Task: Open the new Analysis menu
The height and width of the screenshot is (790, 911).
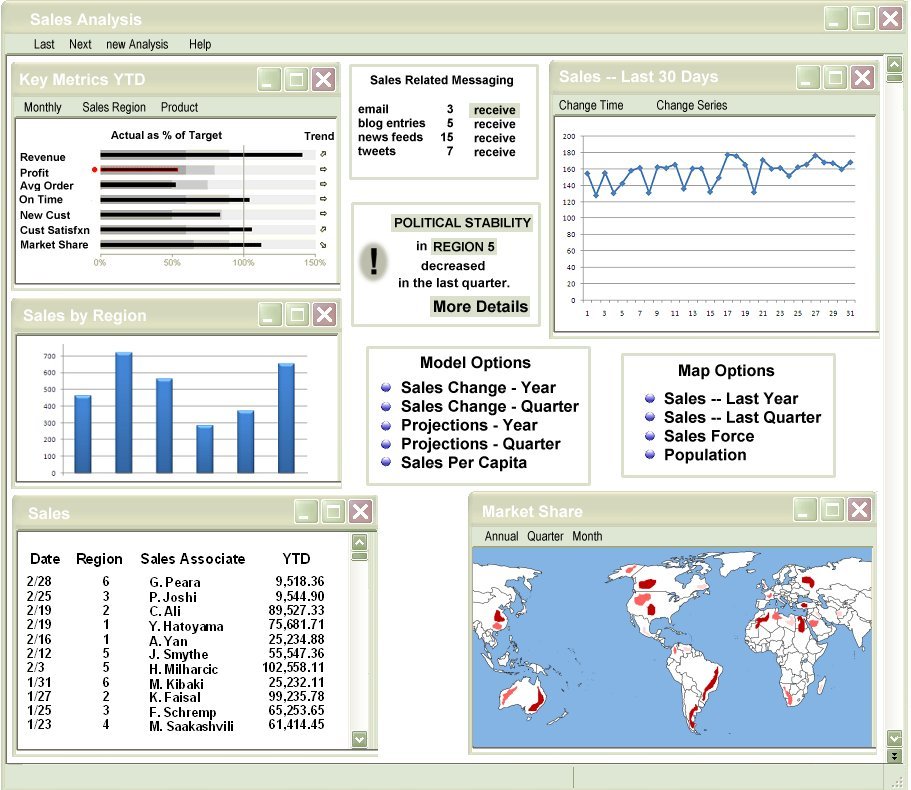Action: [137, 44]
